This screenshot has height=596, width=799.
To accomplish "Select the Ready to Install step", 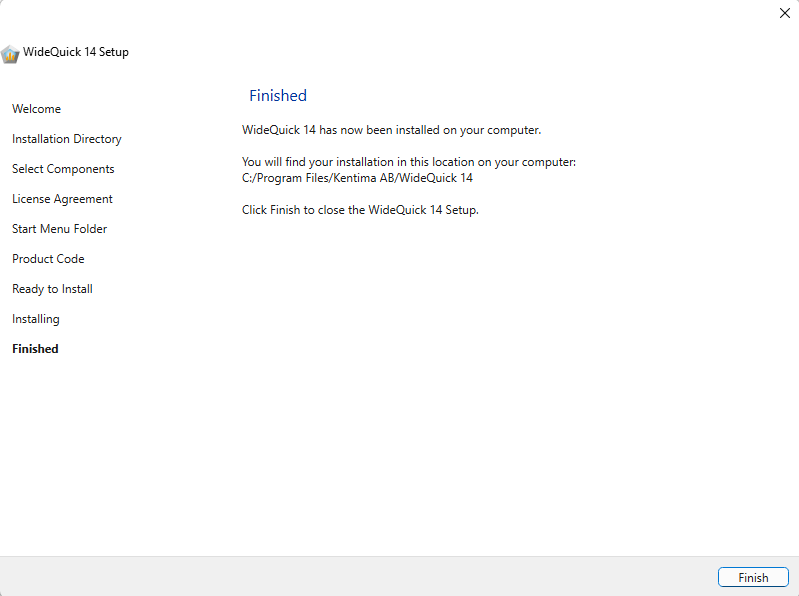I will pos(52,289).
